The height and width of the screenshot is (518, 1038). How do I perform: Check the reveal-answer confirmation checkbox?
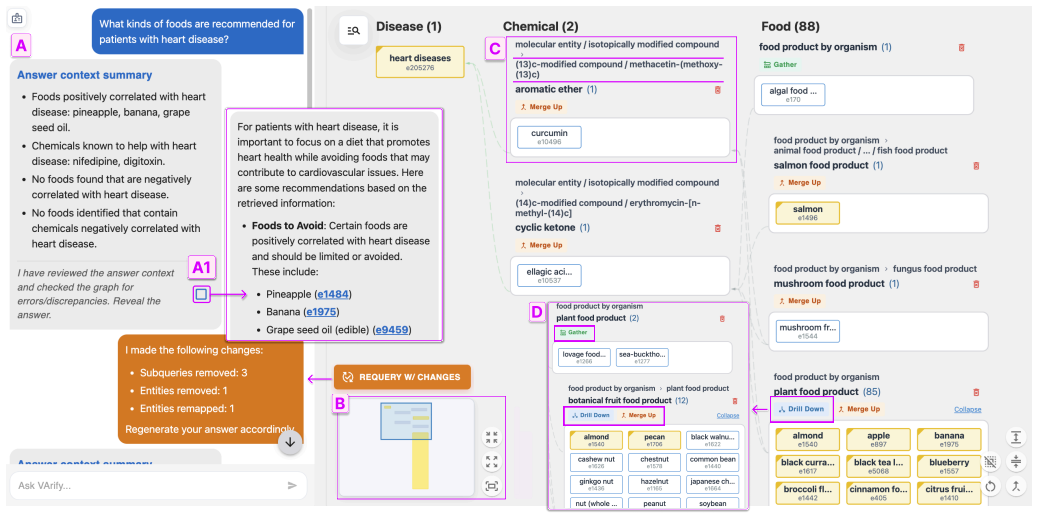click(x=202, y=294)
